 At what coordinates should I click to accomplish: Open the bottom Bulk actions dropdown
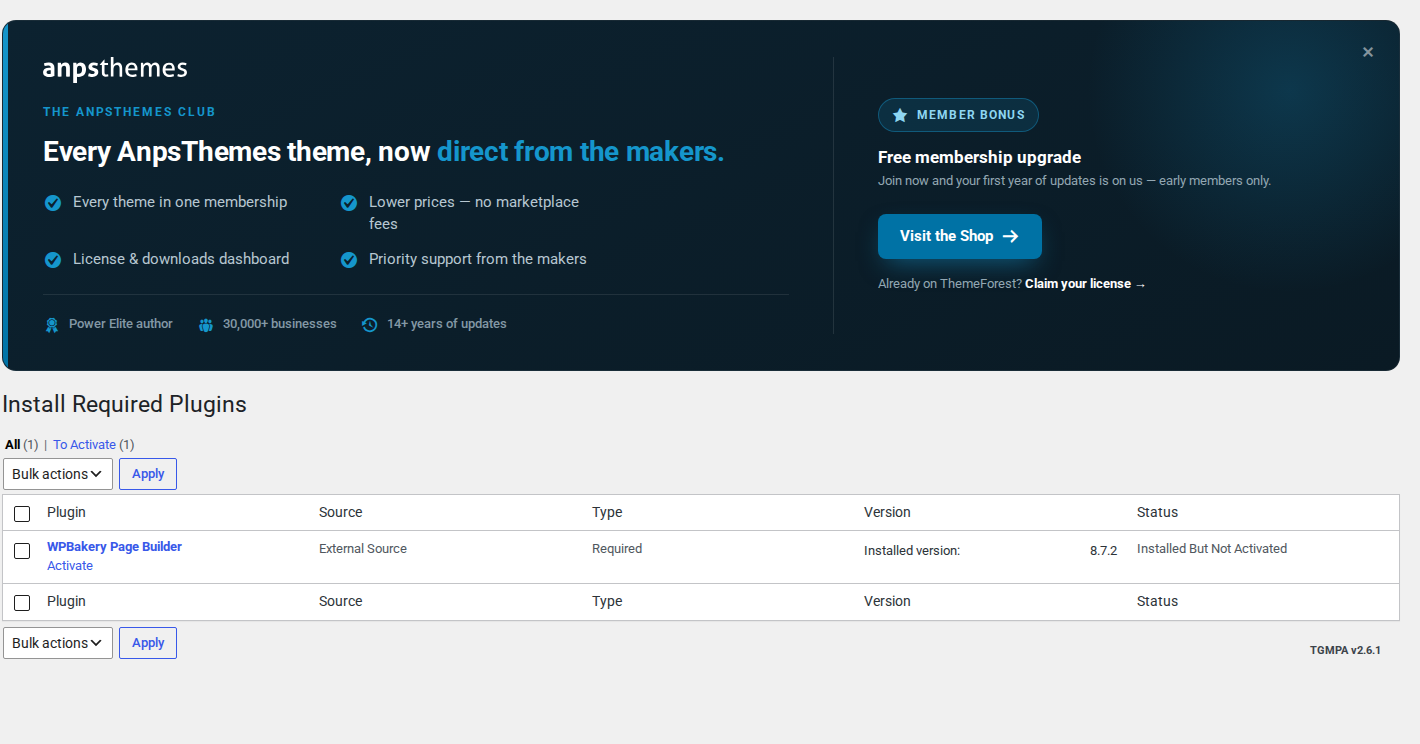(58, 643)
